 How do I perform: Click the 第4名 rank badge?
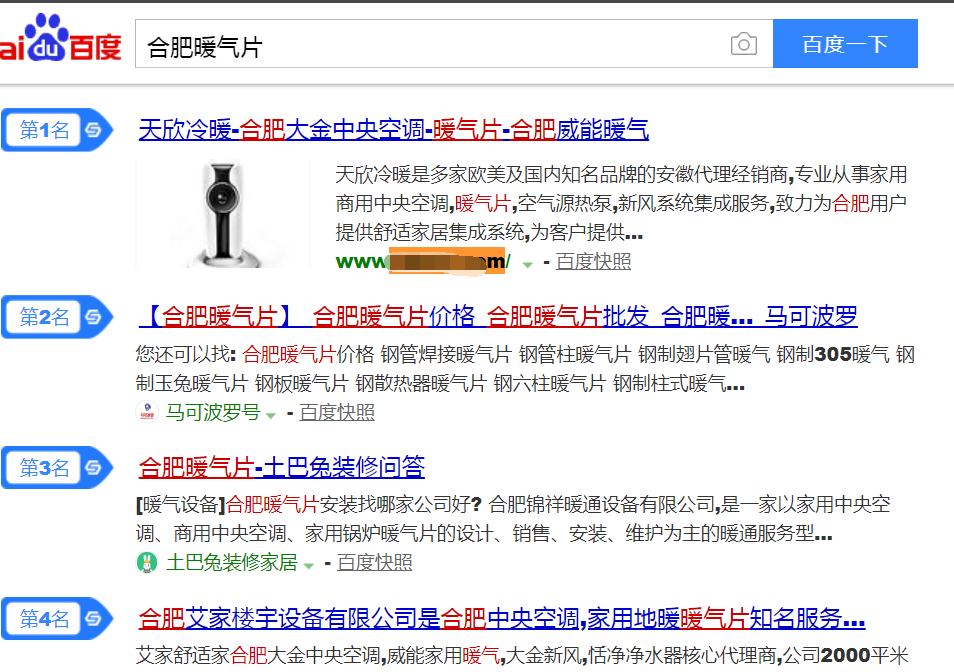pyautogui.click(x=57, y=618)
